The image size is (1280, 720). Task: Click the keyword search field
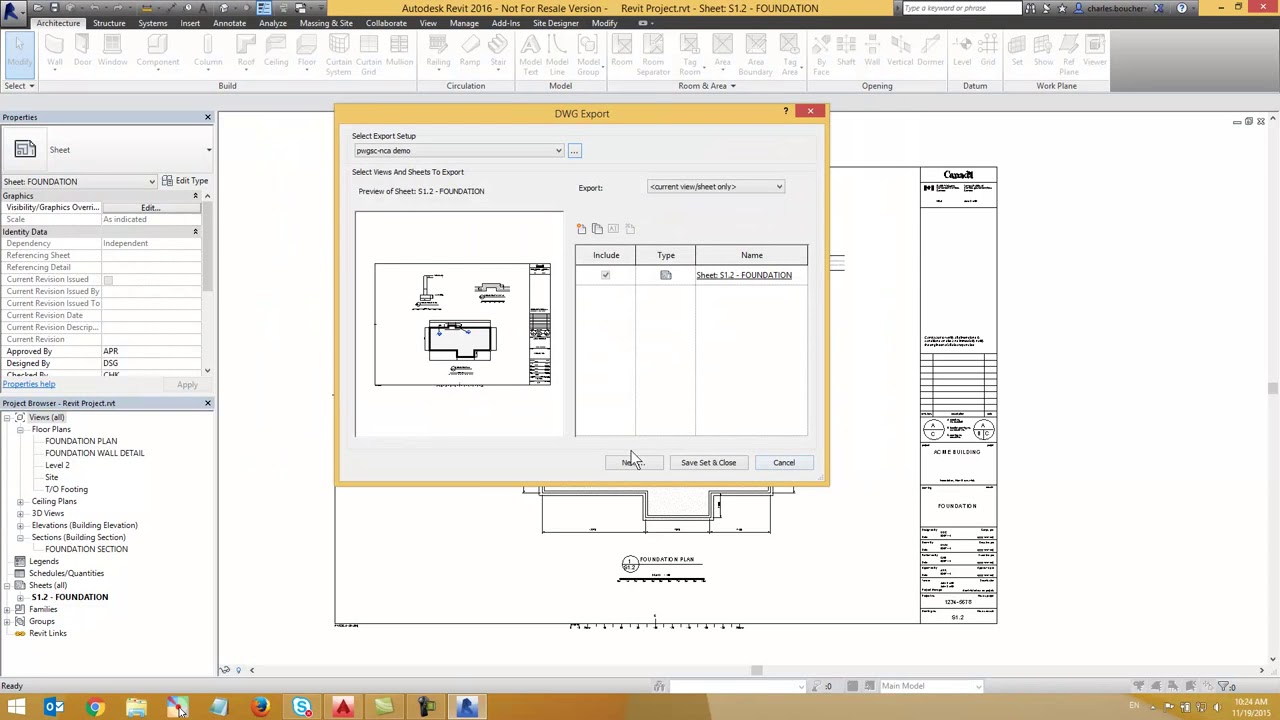(x=961, y=8)
